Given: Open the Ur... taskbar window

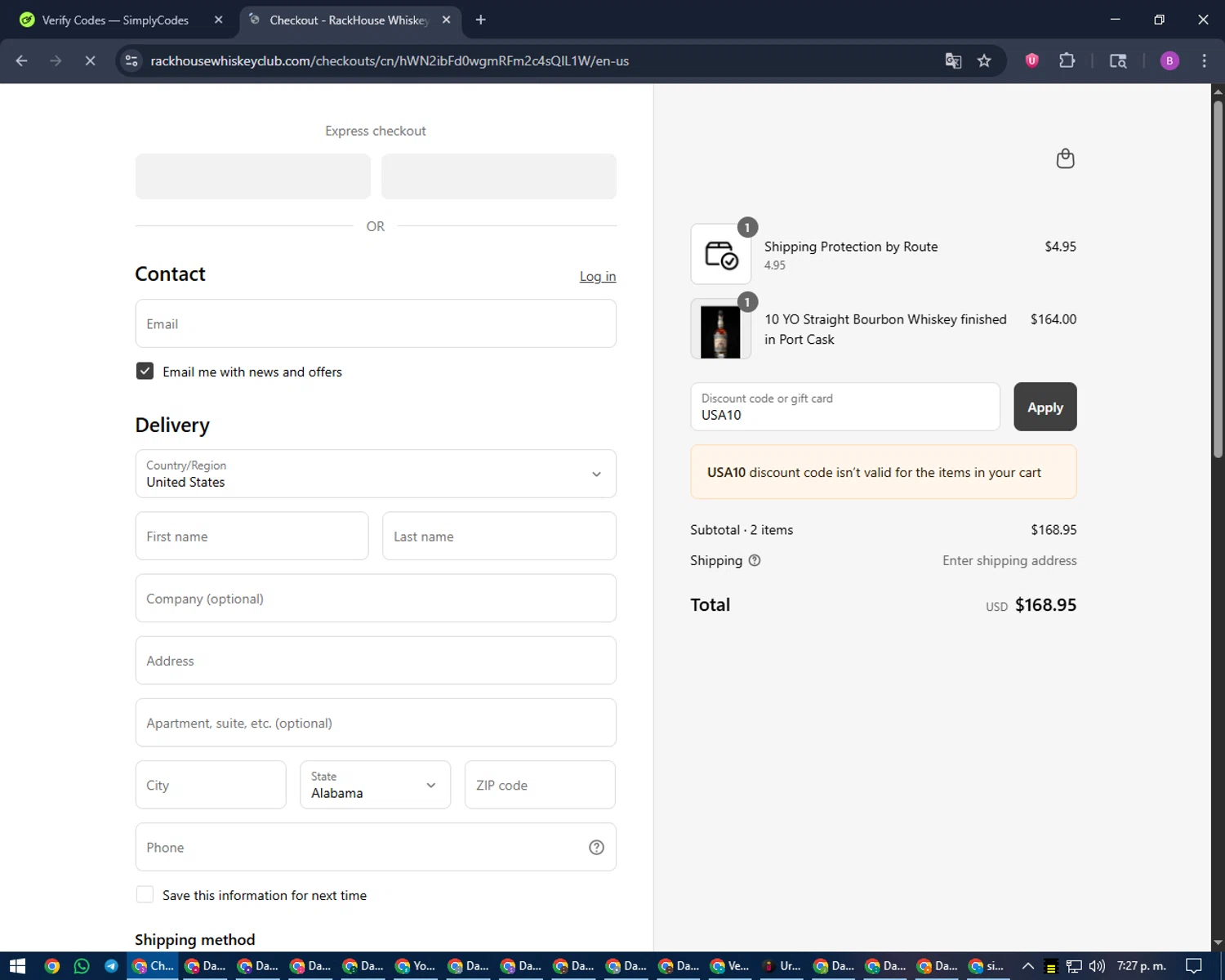Looking at the screenshot, I should [782, 966].
